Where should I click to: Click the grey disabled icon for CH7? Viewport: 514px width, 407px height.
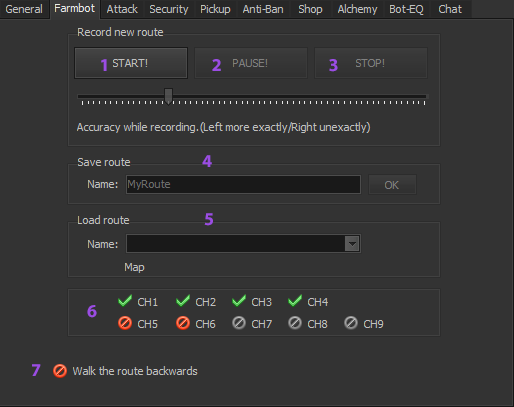point(239,323)
